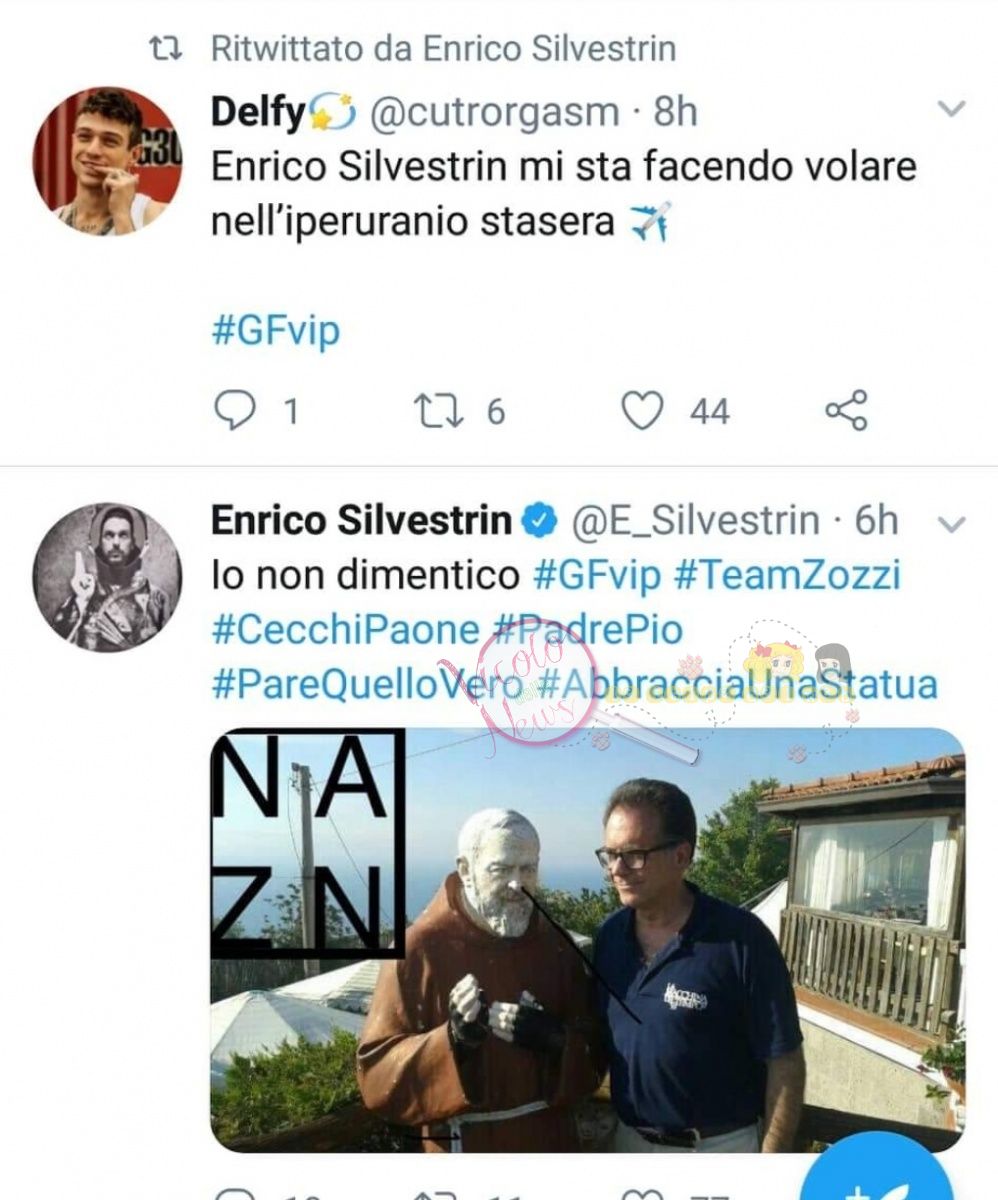This screenshot has width=998, height=1200.
Task: Open the @E_Silvestrin handle
Action: coord(694,521)
